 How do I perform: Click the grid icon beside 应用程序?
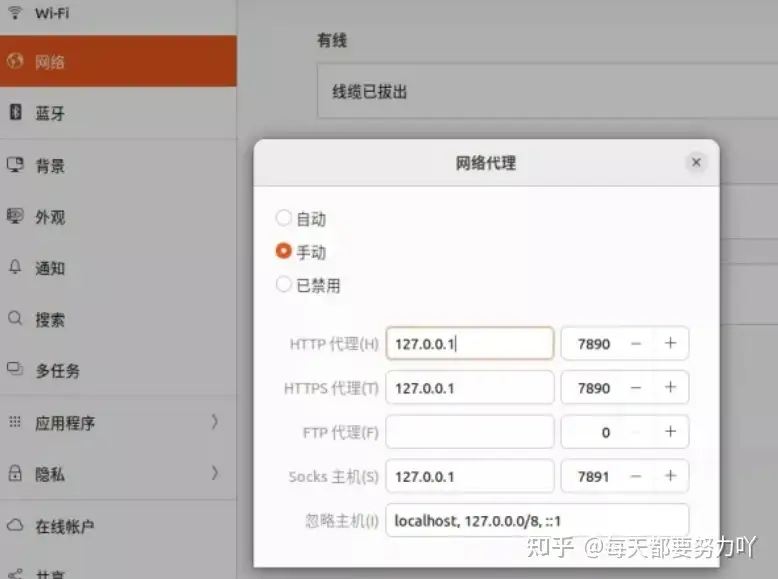click(15, 422)
